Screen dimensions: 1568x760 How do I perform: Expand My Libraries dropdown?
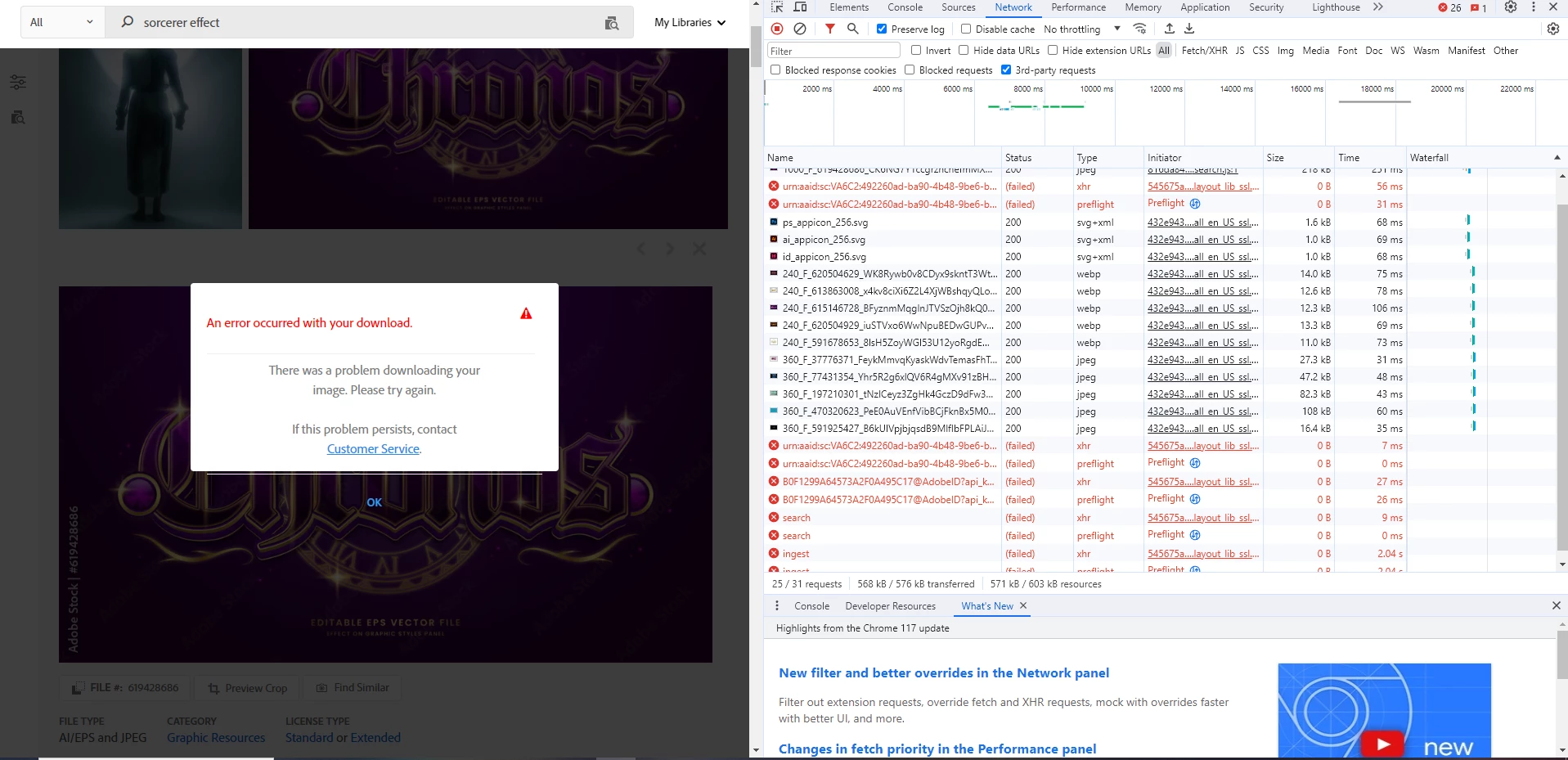click(x=690, y=22)
